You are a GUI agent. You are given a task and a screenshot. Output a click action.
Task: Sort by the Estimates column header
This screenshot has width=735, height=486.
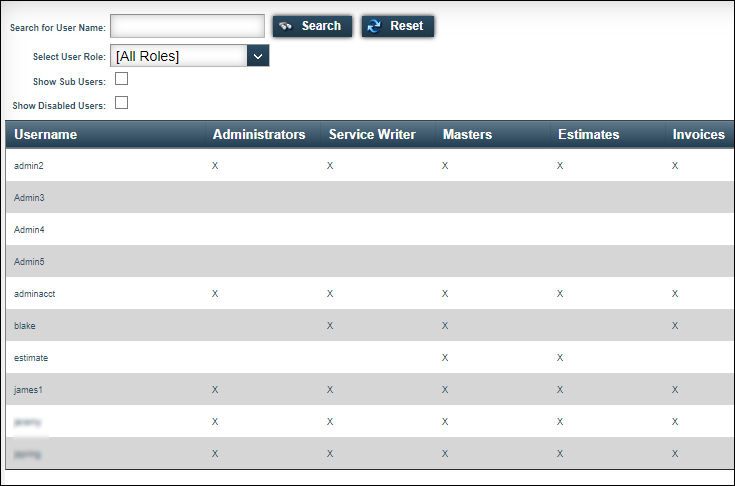588,135
